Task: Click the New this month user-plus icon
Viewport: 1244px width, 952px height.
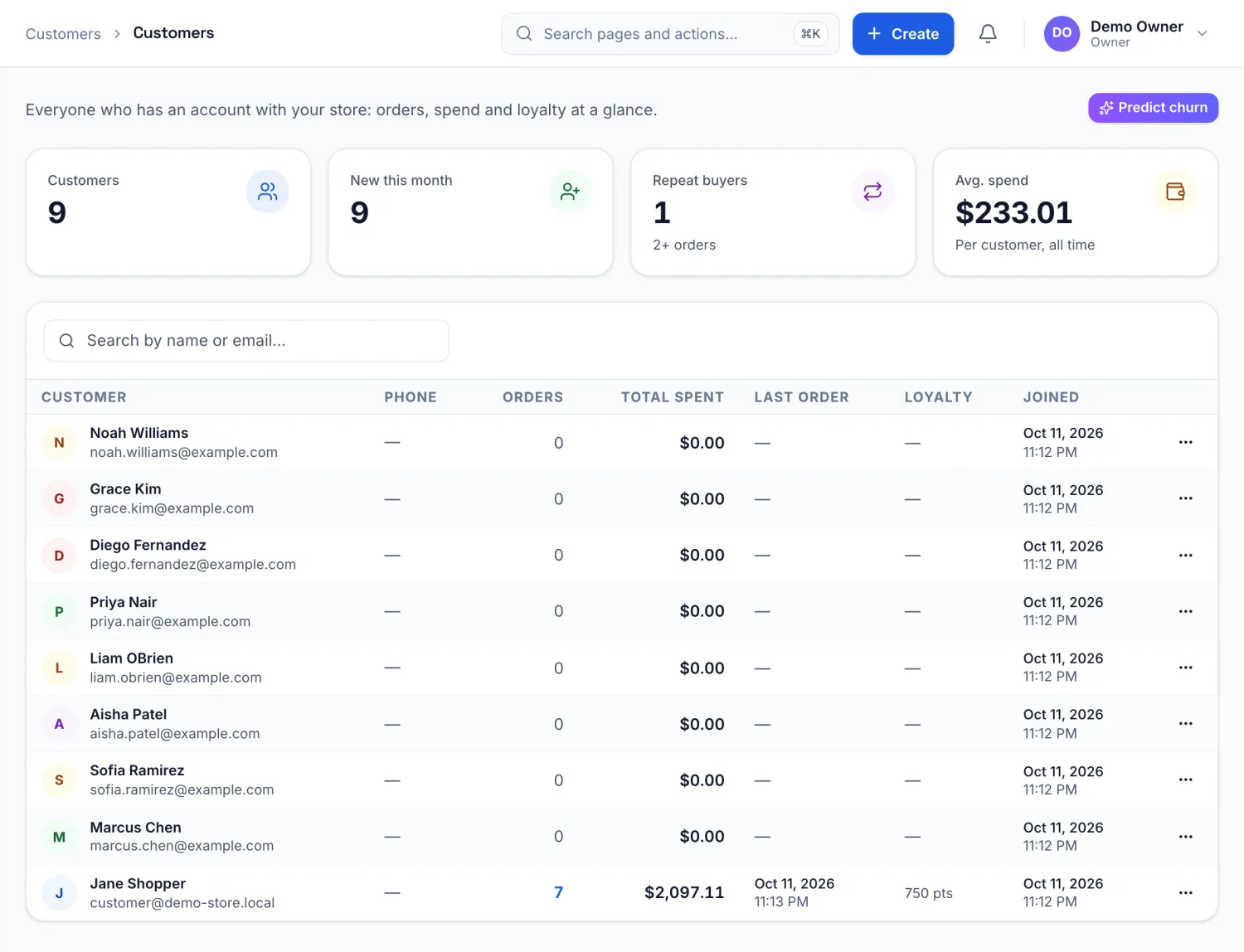Action: [x=571, y=192]
